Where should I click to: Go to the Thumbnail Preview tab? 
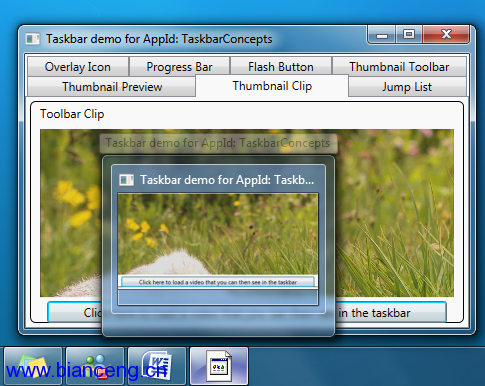pos(112,87)
